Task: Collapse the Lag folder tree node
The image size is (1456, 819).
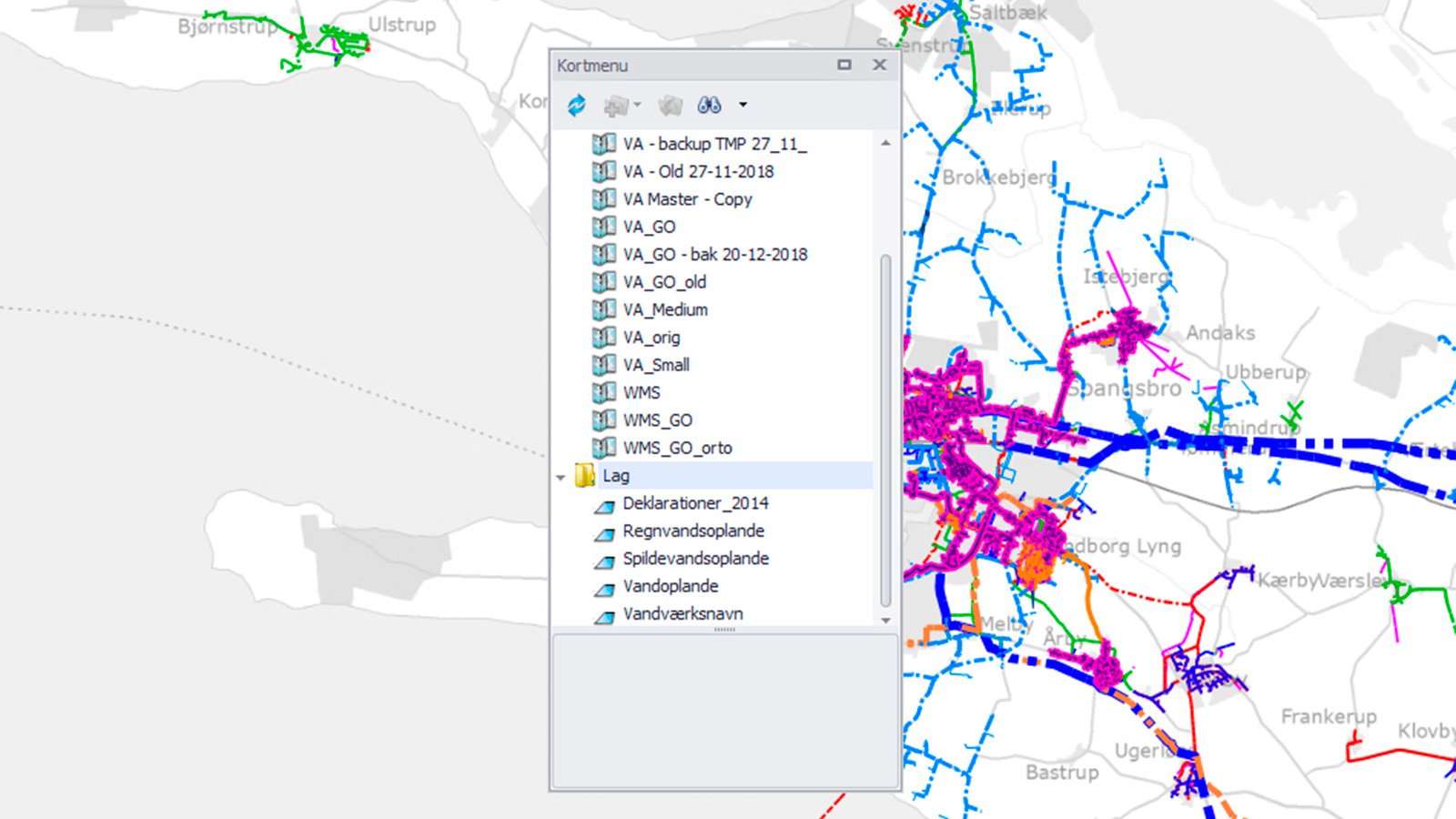Action: (x=561, y=477)
